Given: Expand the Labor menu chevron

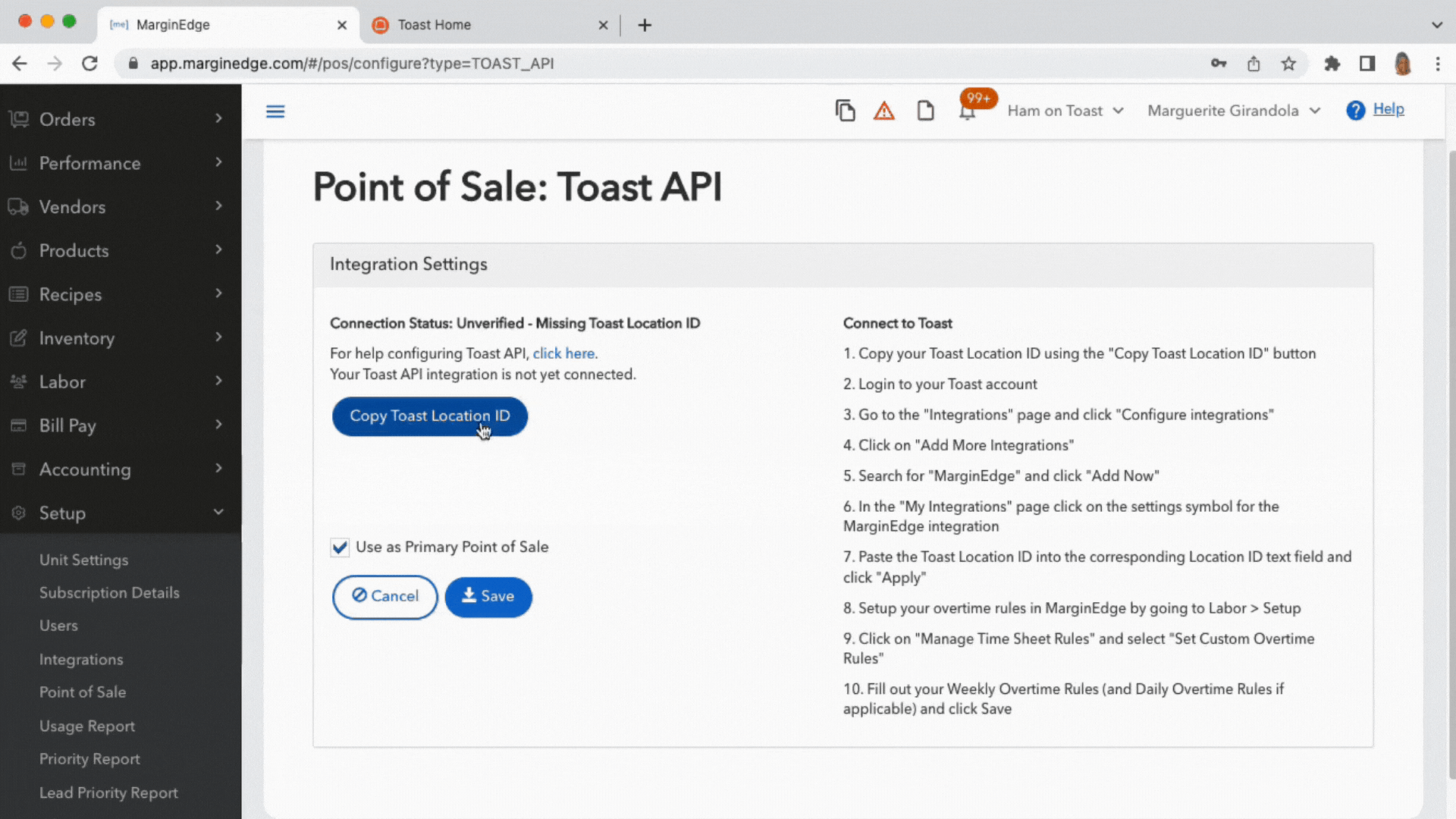Looking at the screenshot, I should click(x=218, y=381).
